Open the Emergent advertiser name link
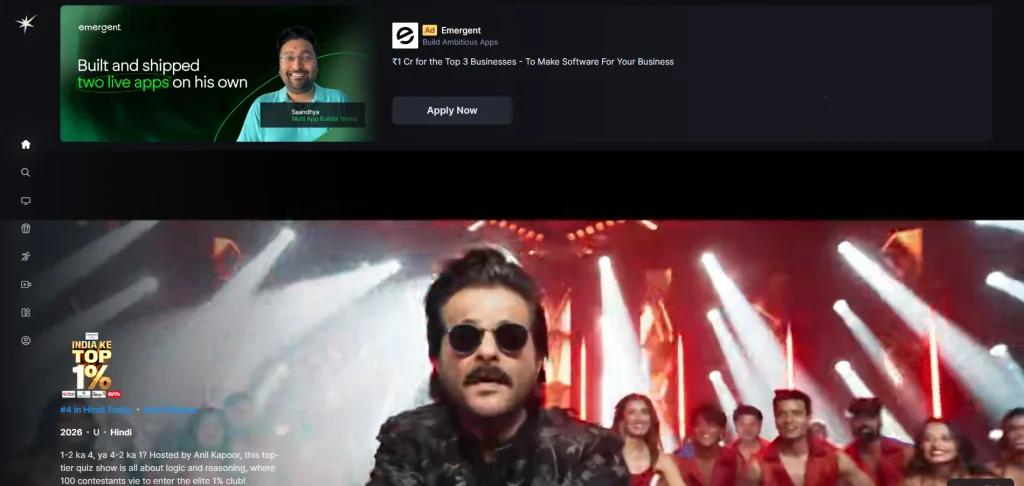 pos(461,30)
